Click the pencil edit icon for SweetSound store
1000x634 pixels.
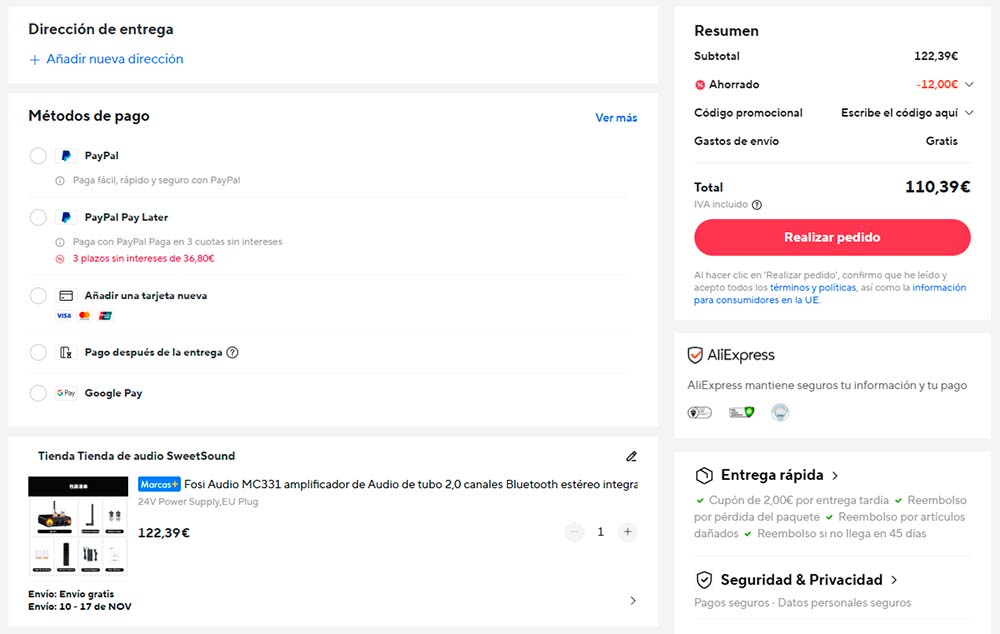631,456
